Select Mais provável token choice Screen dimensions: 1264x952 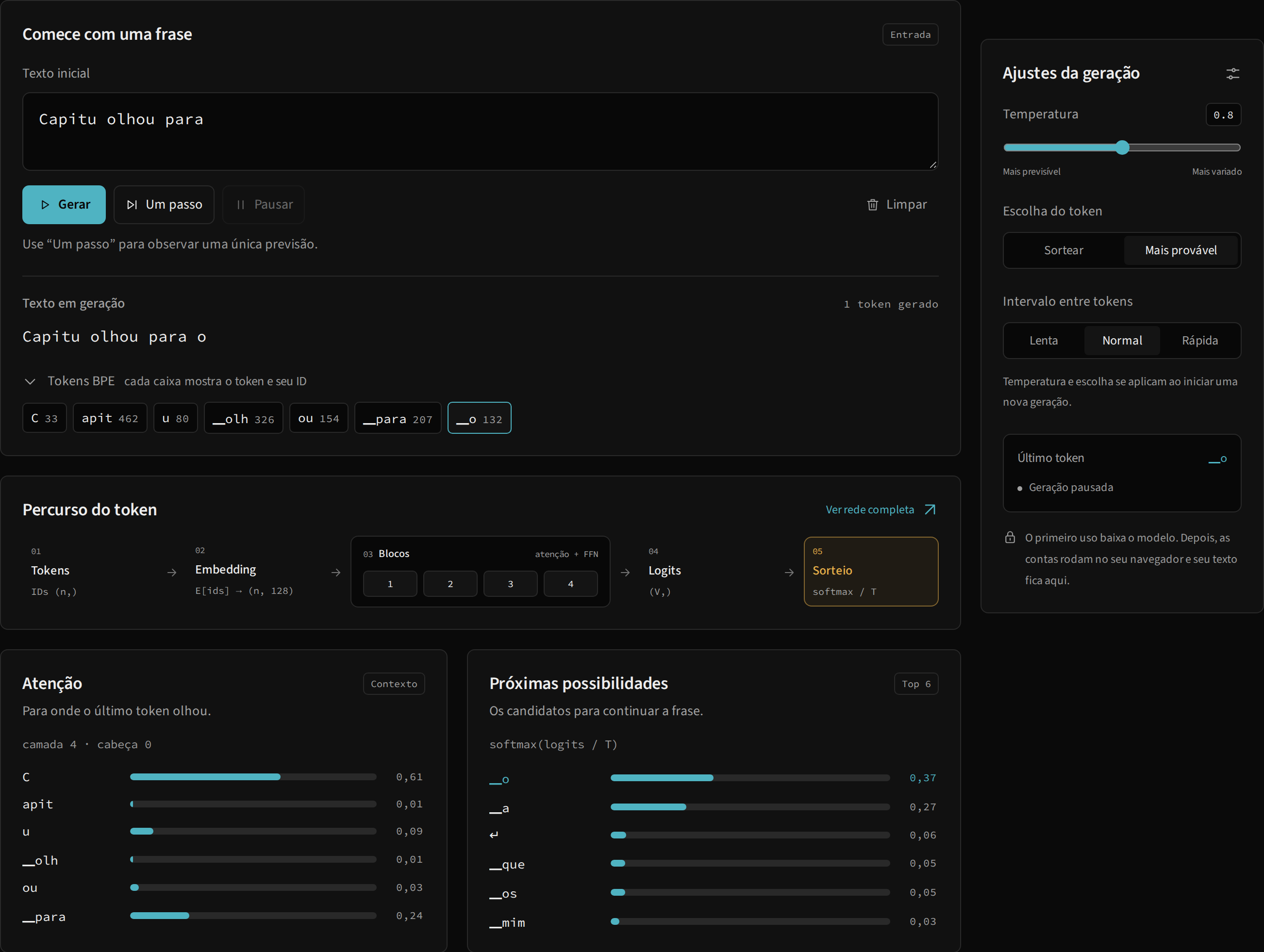(x=1181, y=250)
